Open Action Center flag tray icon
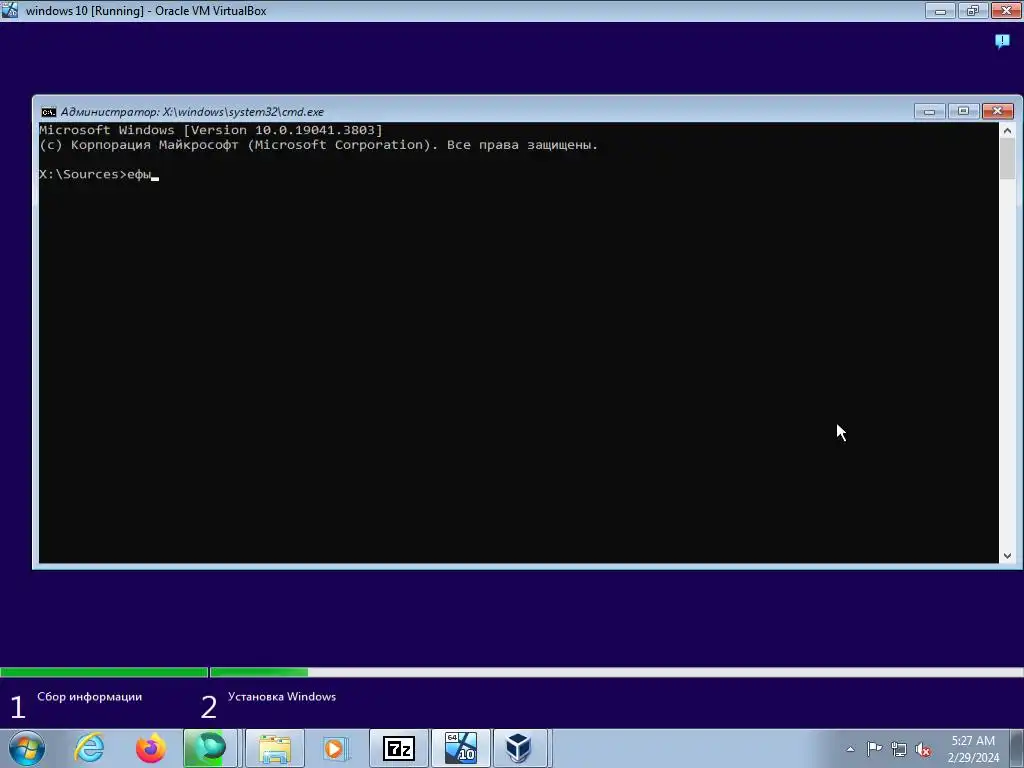The width and height of the screenshot is (1024, 768). [x=874, y=748]
